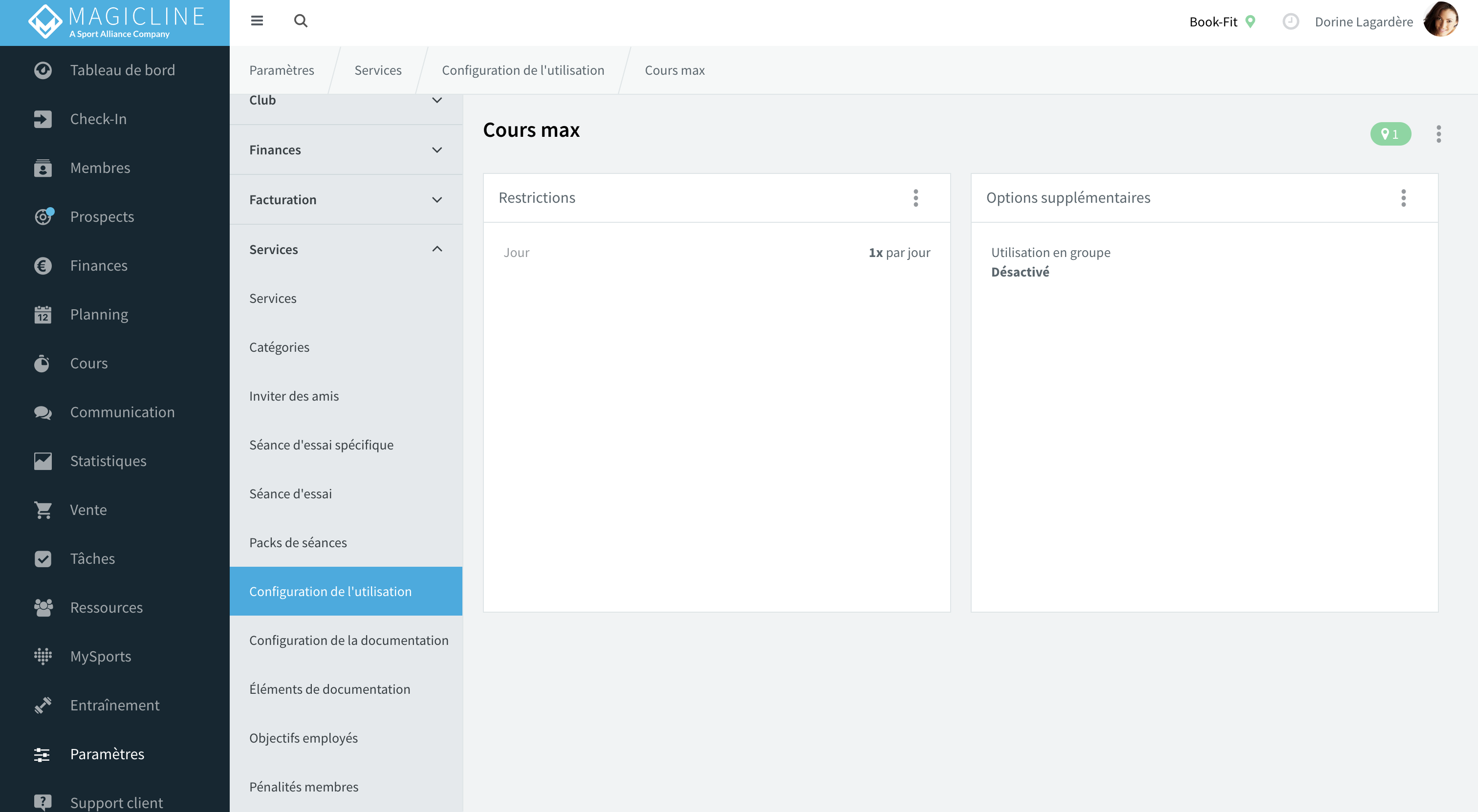Open the Vente cart section
Image resolution: width=1478 pixels, height=812 pixels.
point(115,509)
